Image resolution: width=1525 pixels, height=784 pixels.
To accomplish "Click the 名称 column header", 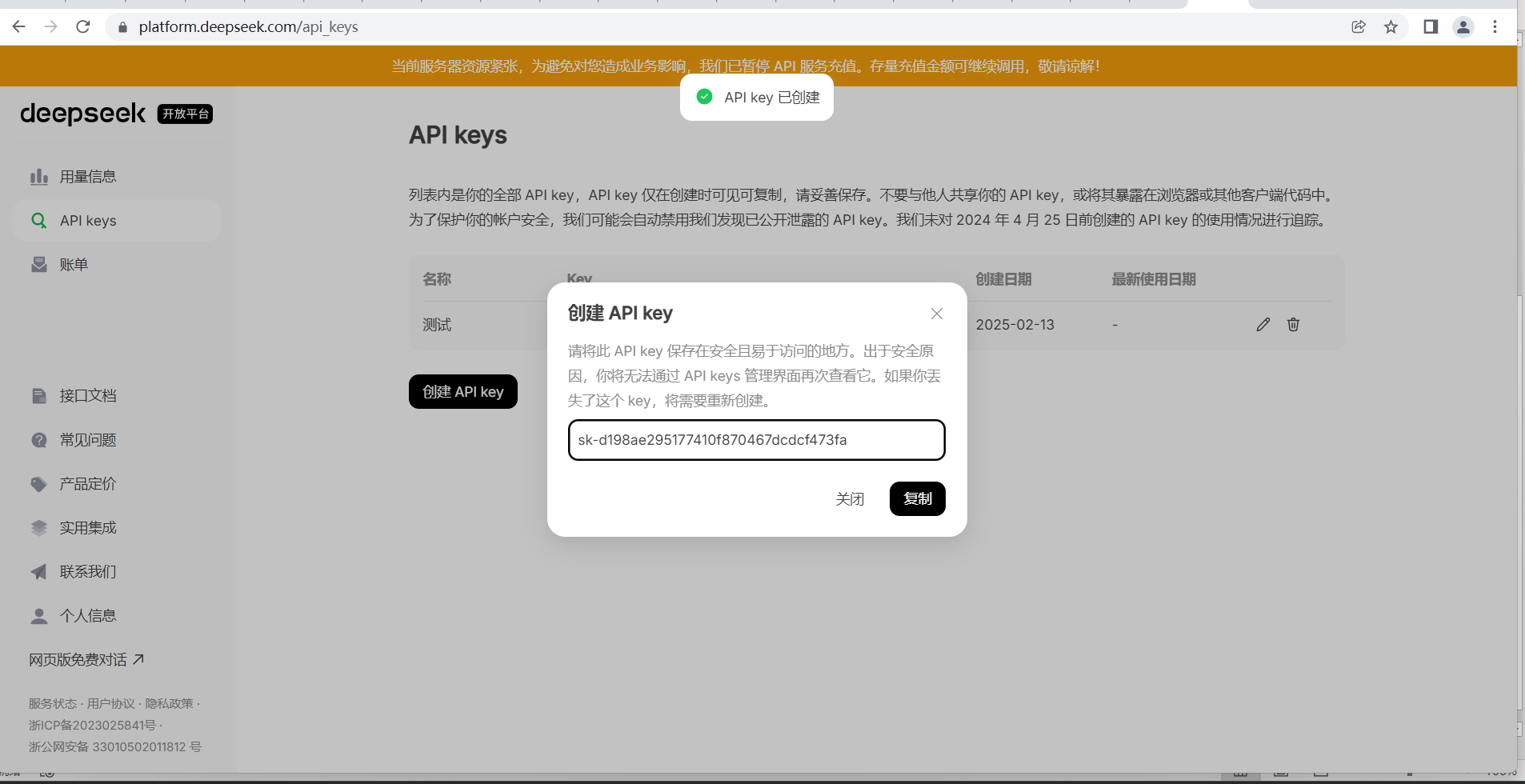I will pyautogui.click(x=437, y=279).
